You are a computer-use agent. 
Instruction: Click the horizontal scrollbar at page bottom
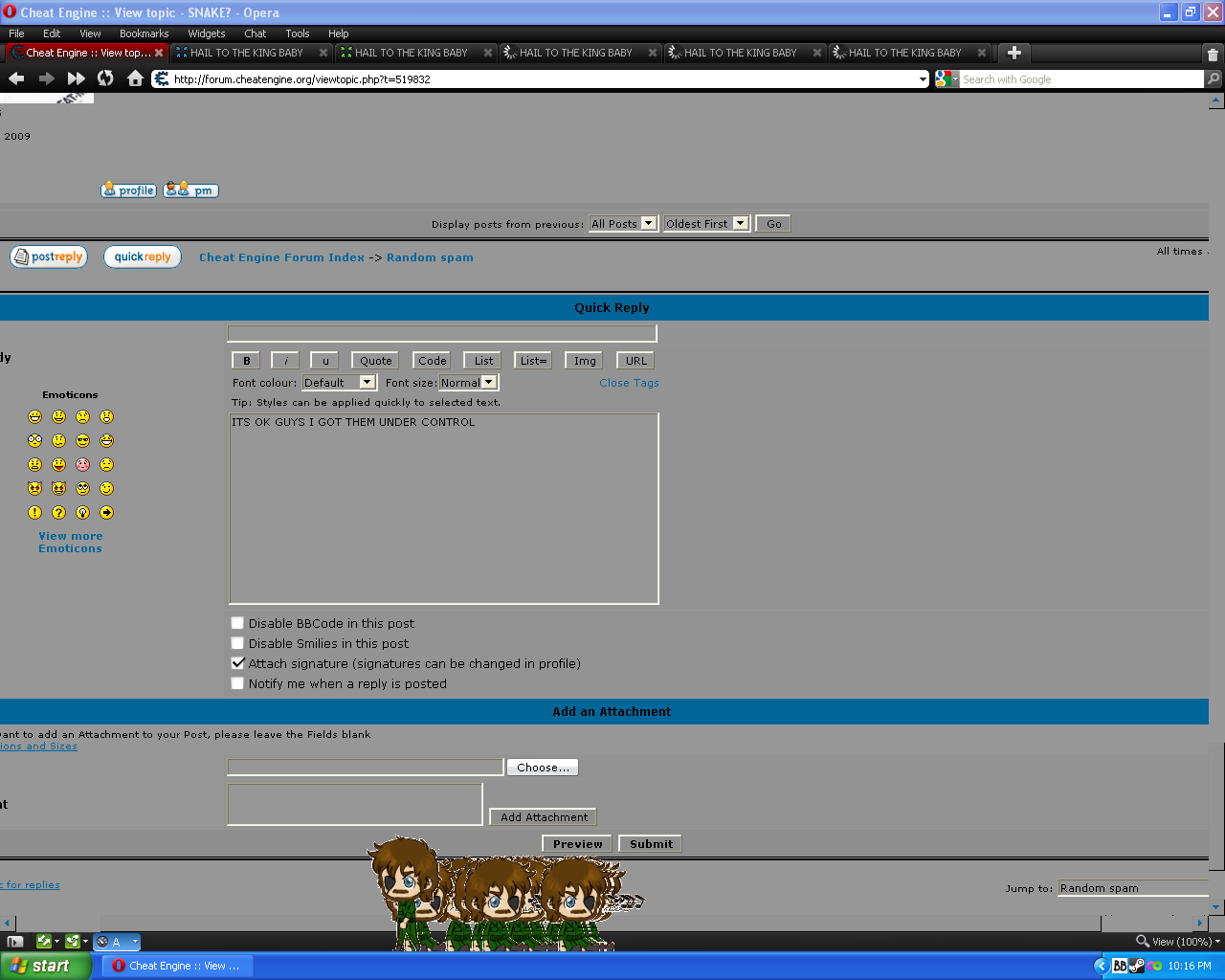555,924
